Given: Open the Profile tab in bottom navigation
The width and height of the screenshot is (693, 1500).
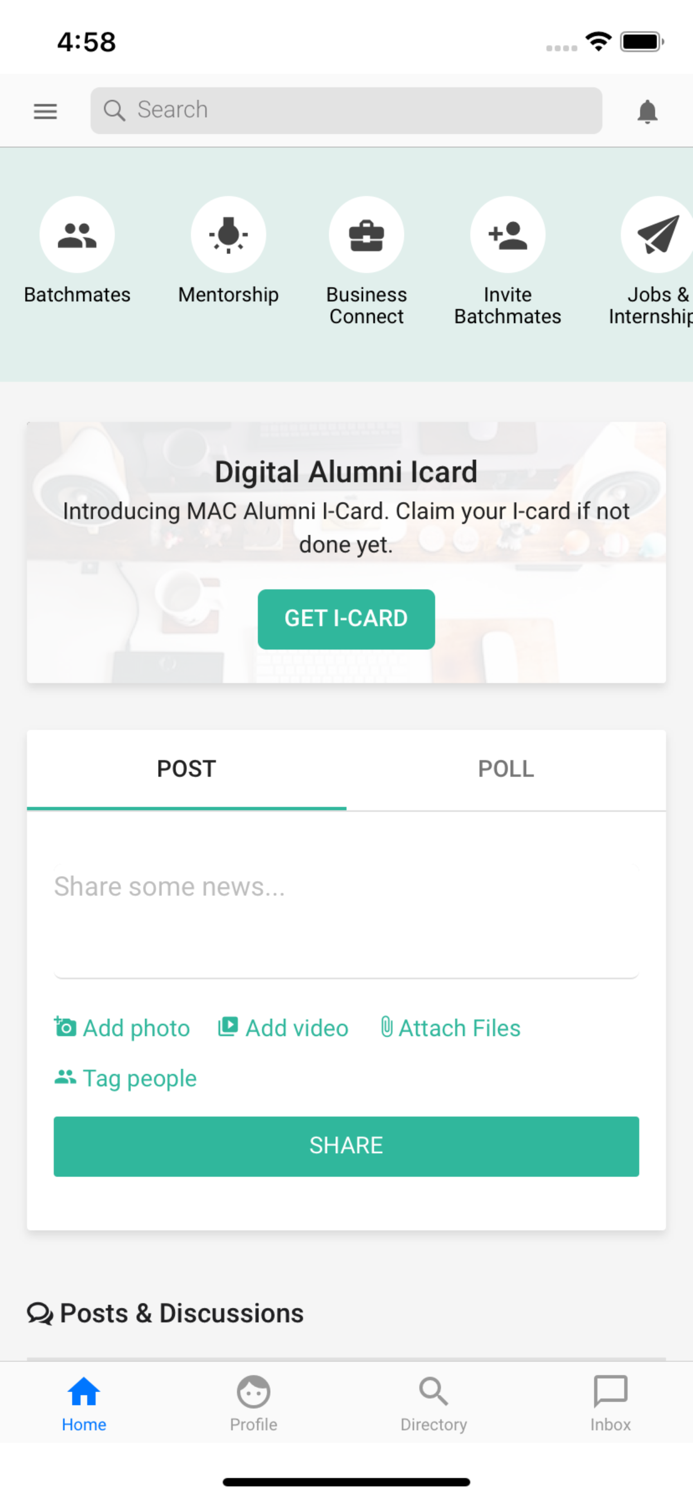Looking at the screenshot, I should pyautogui.click(x=252, y=1390).
